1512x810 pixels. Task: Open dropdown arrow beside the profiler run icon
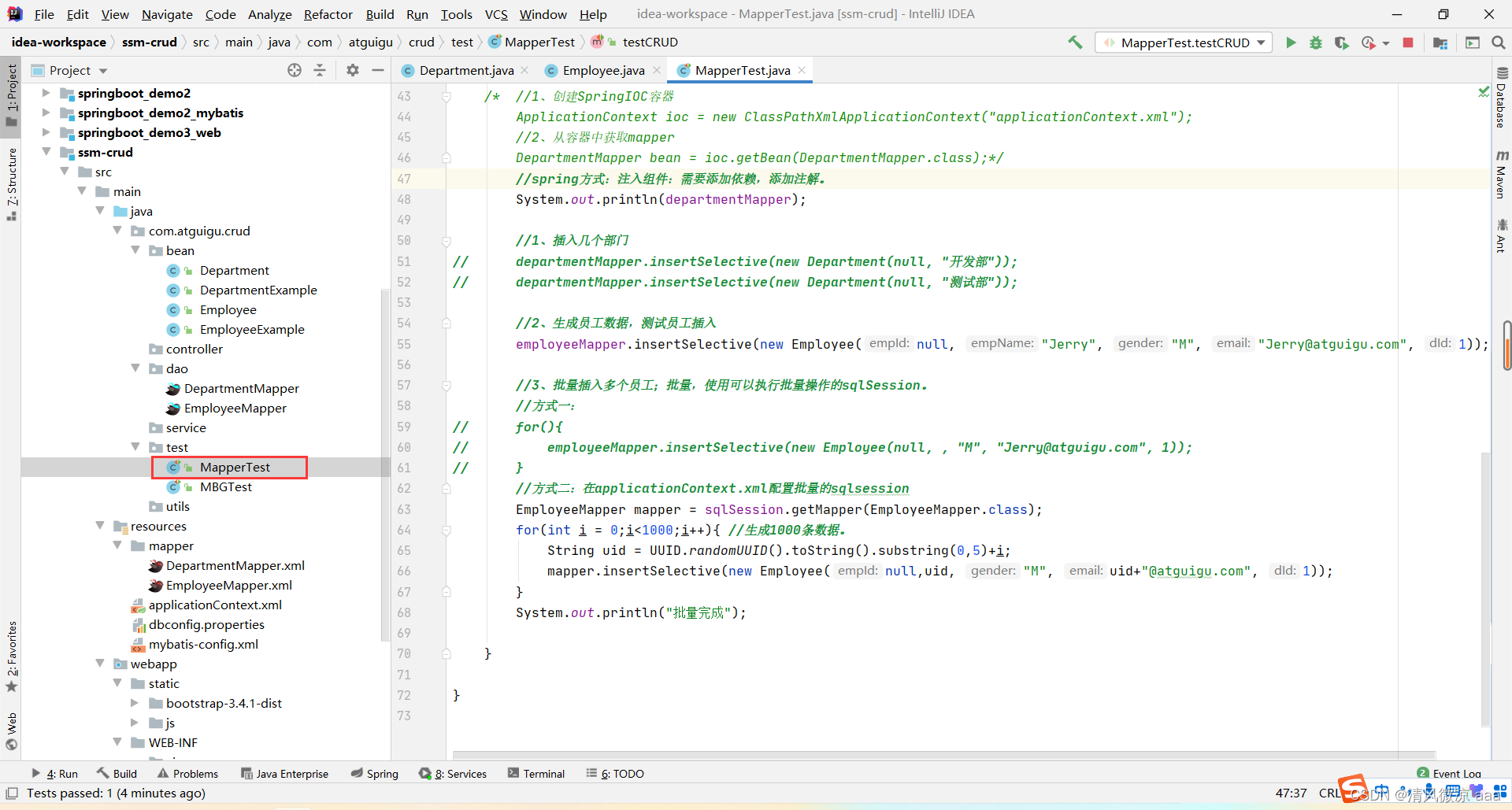1386,43
